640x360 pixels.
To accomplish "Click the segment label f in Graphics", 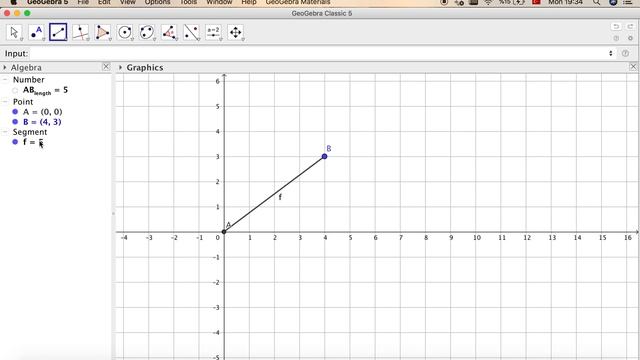I will (280, 197).
